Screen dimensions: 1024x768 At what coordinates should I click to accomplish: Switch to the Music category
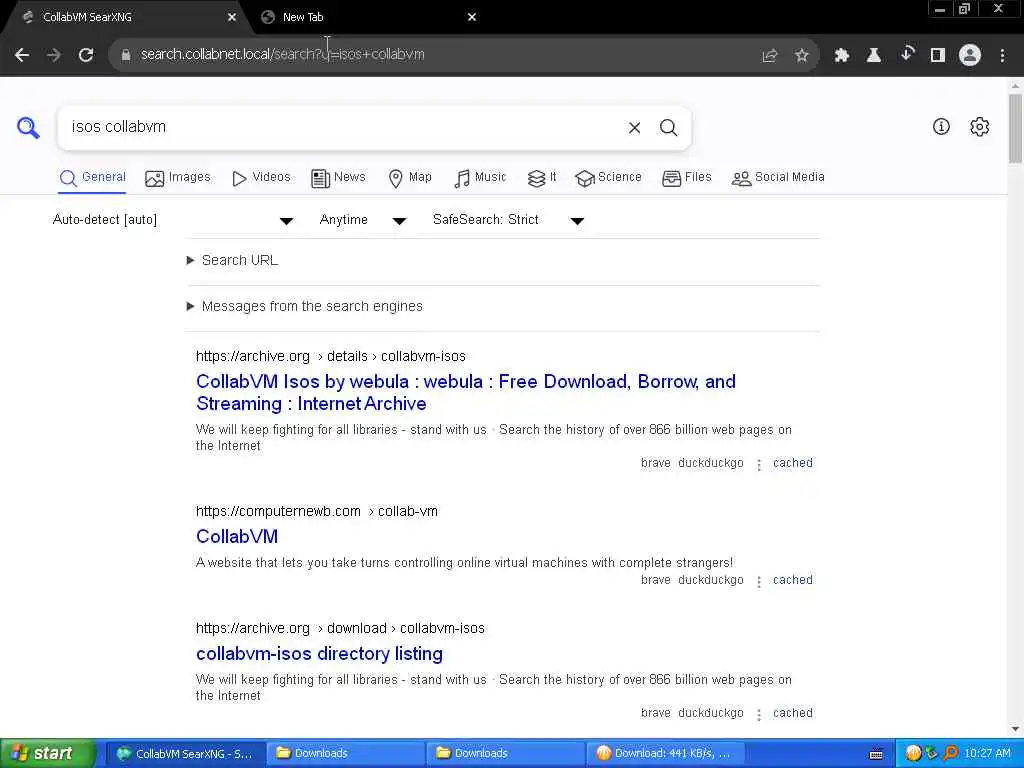480,178
